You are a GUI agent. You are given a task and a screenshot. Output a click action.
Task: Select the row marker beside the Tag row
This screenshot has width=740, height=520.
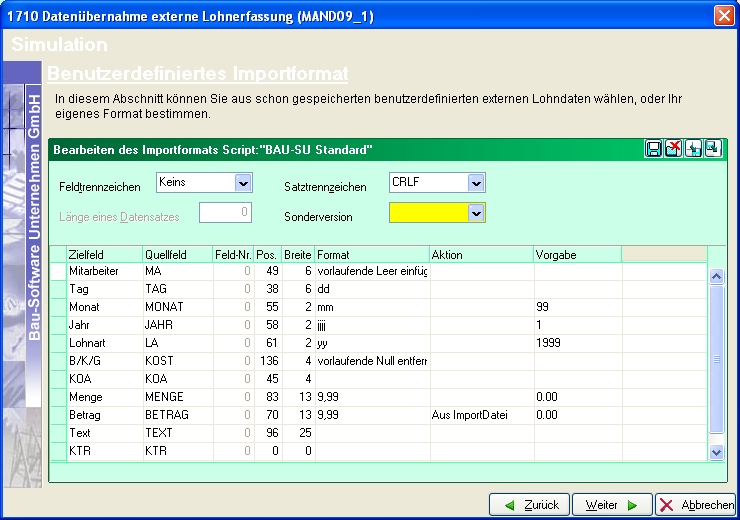click(x=58, y=289)
